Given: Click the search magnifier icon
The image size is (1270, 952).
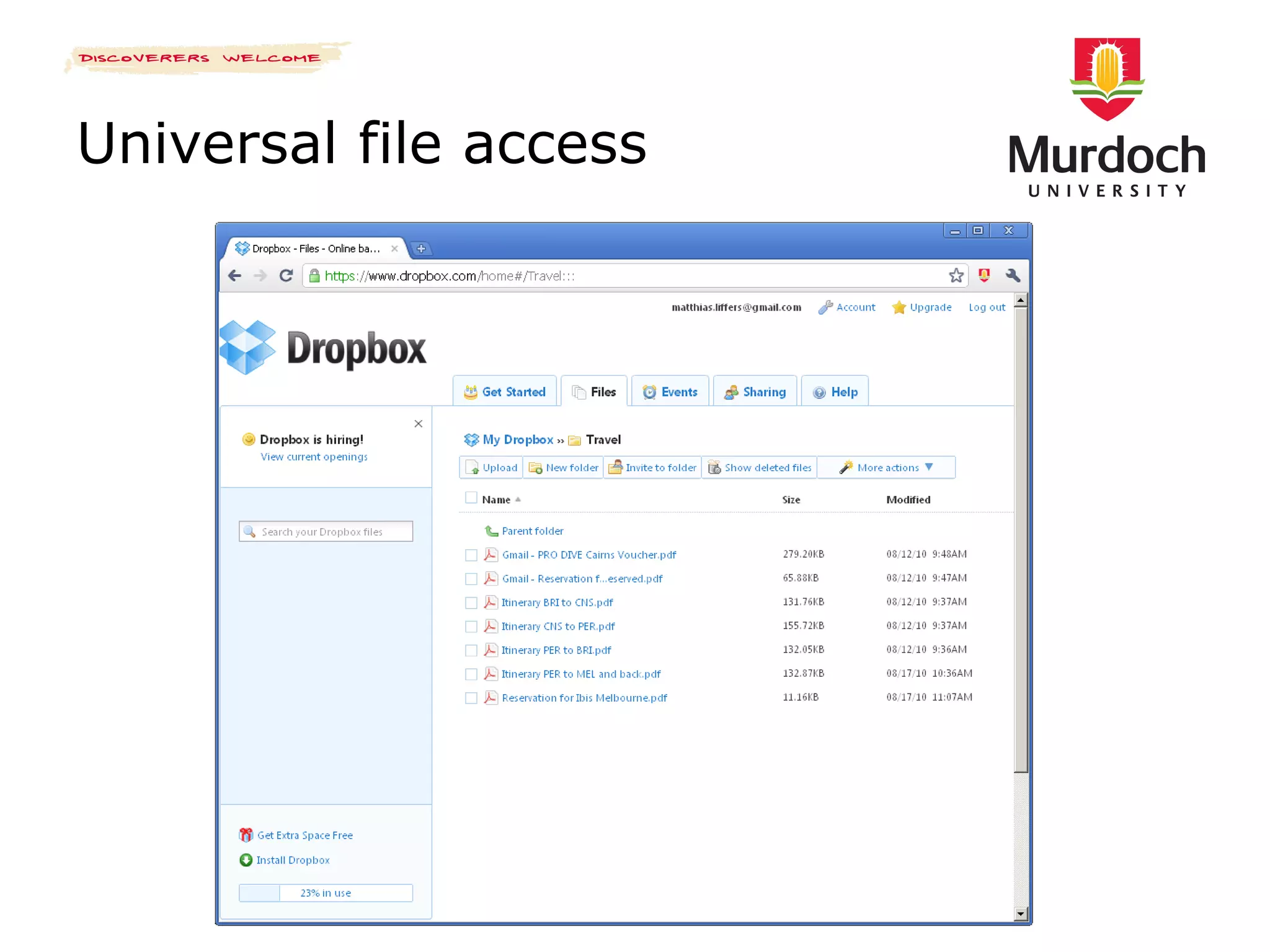Looking at the screenshot, I should tap(249, 532).
